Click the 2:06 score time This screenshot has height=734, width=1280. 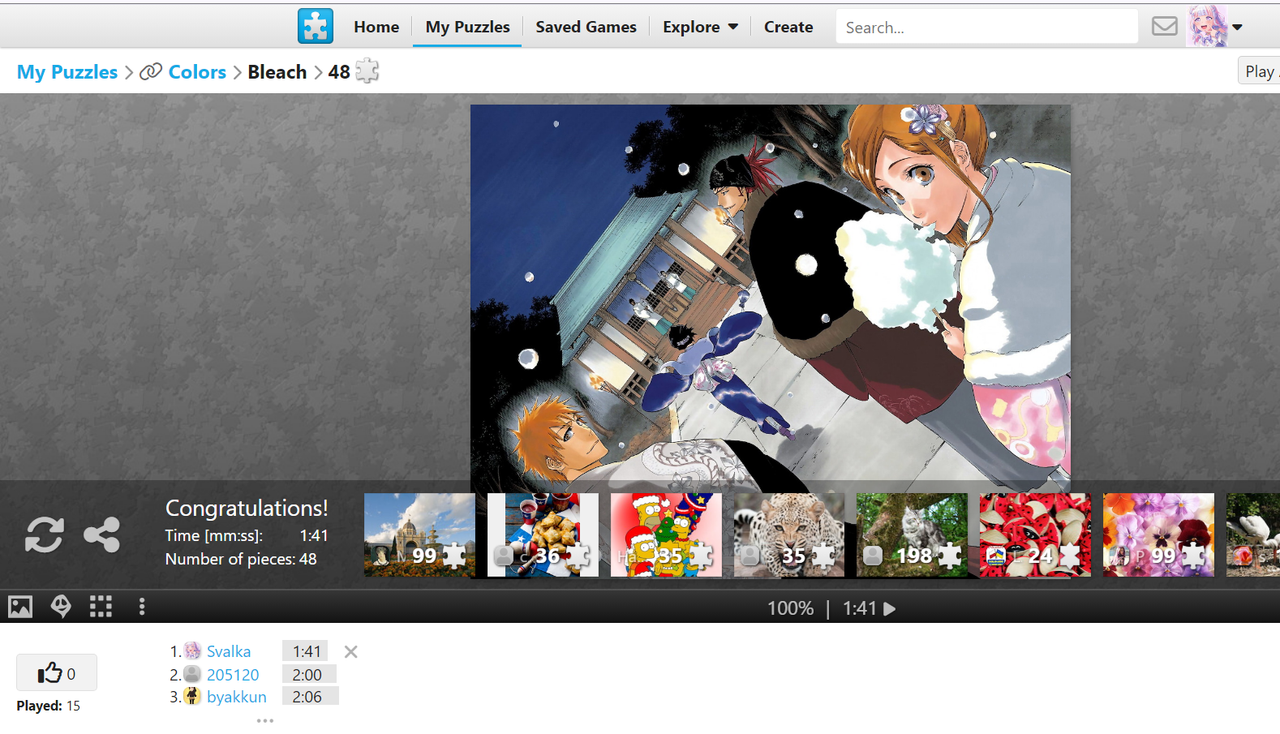pos(307,697)
